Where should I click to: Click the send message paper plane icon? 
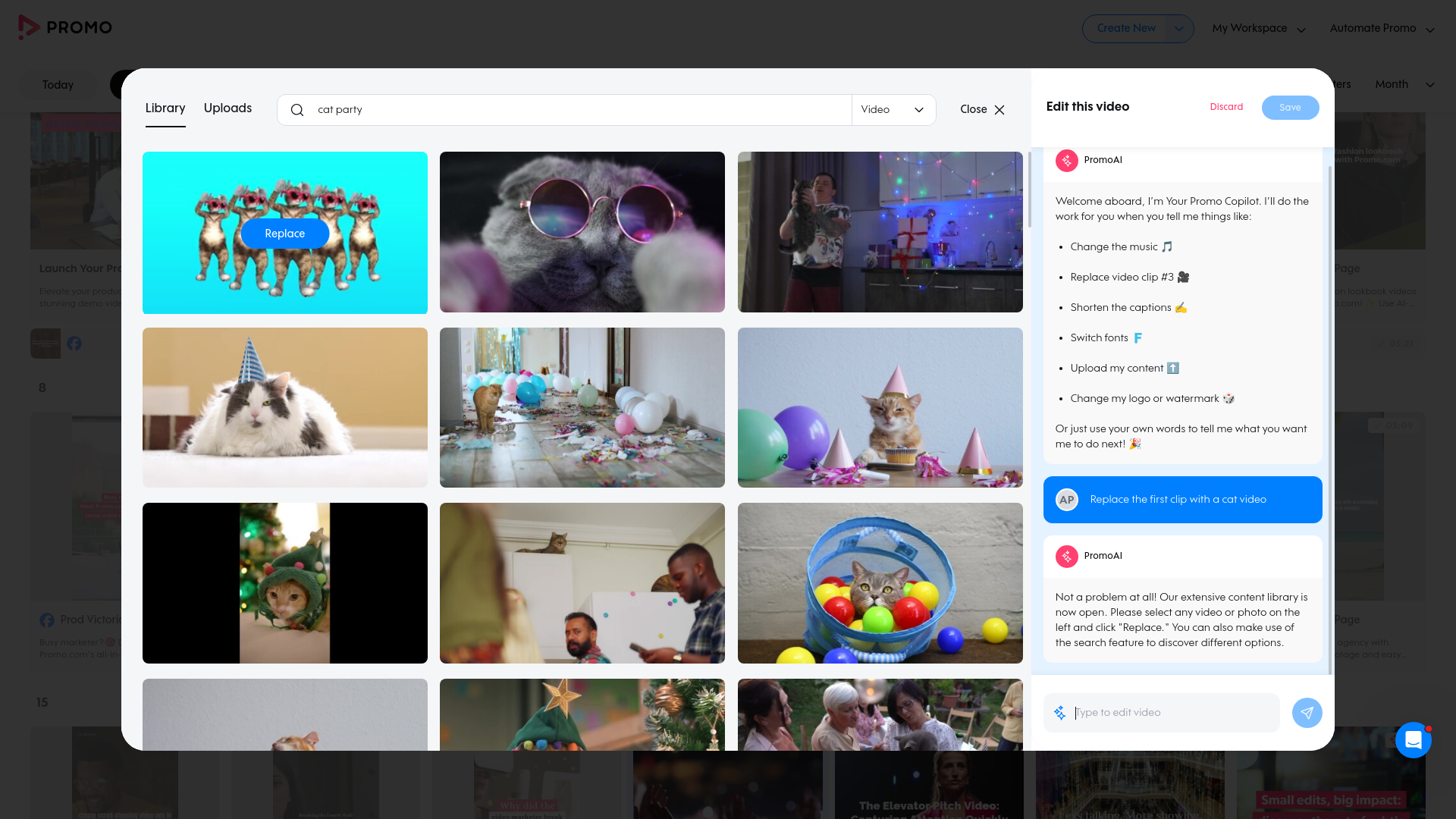1307,713
